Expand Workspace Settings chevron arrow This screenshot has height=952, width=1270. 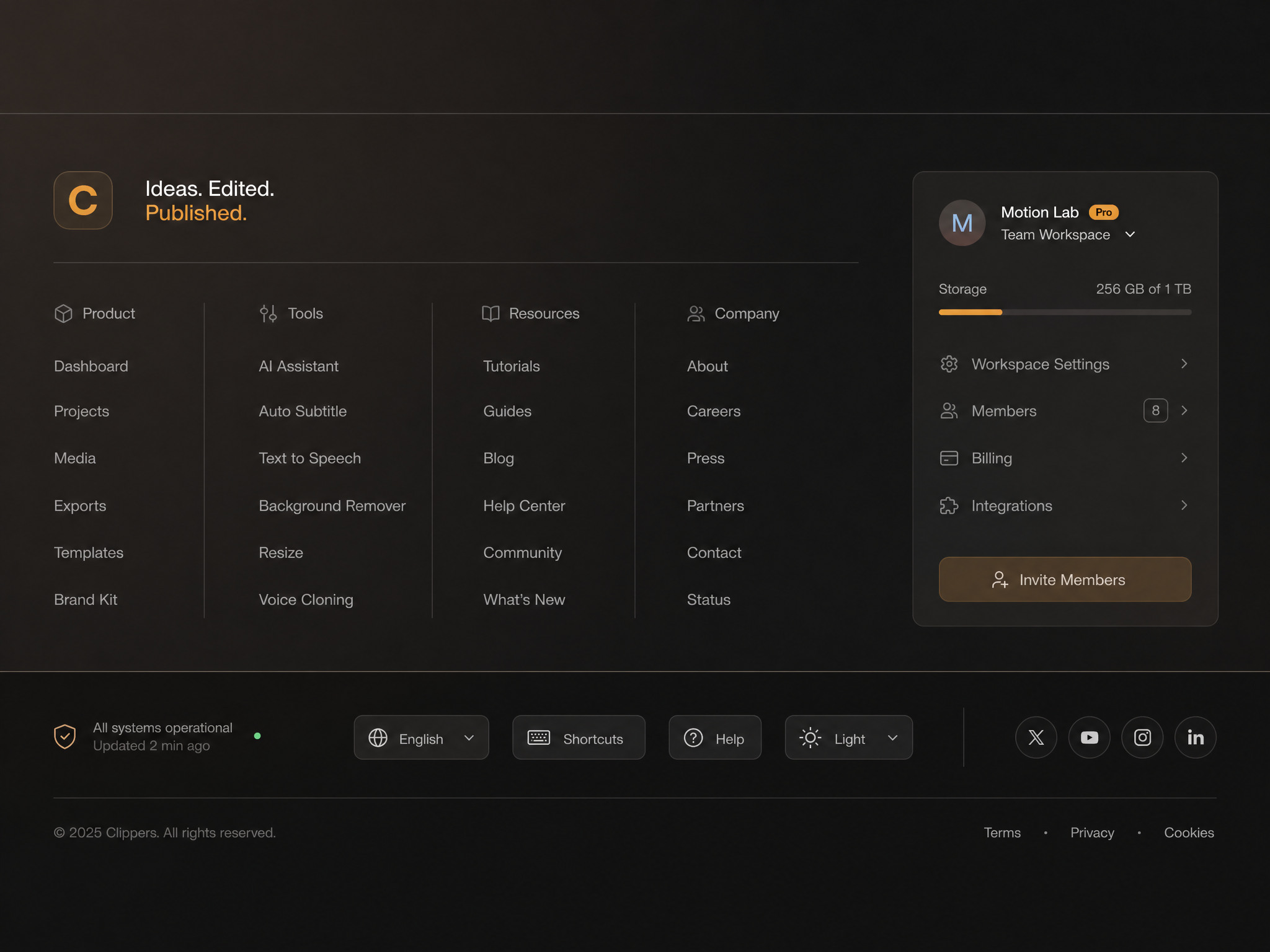click(1184, 364)
